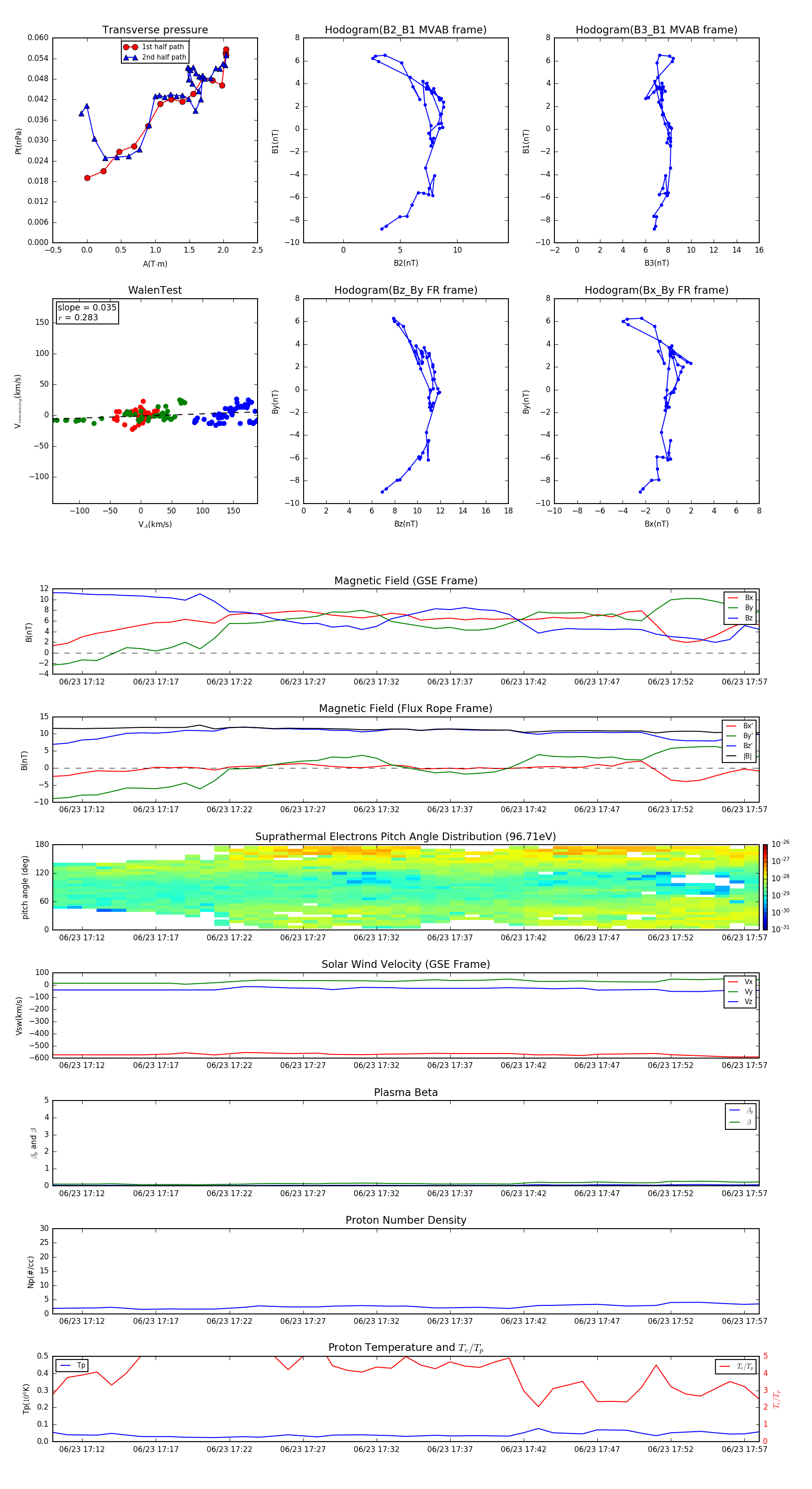Click the 'By(nT)' label on Bz_By hodogram
812x1489 pixels.
275,401
